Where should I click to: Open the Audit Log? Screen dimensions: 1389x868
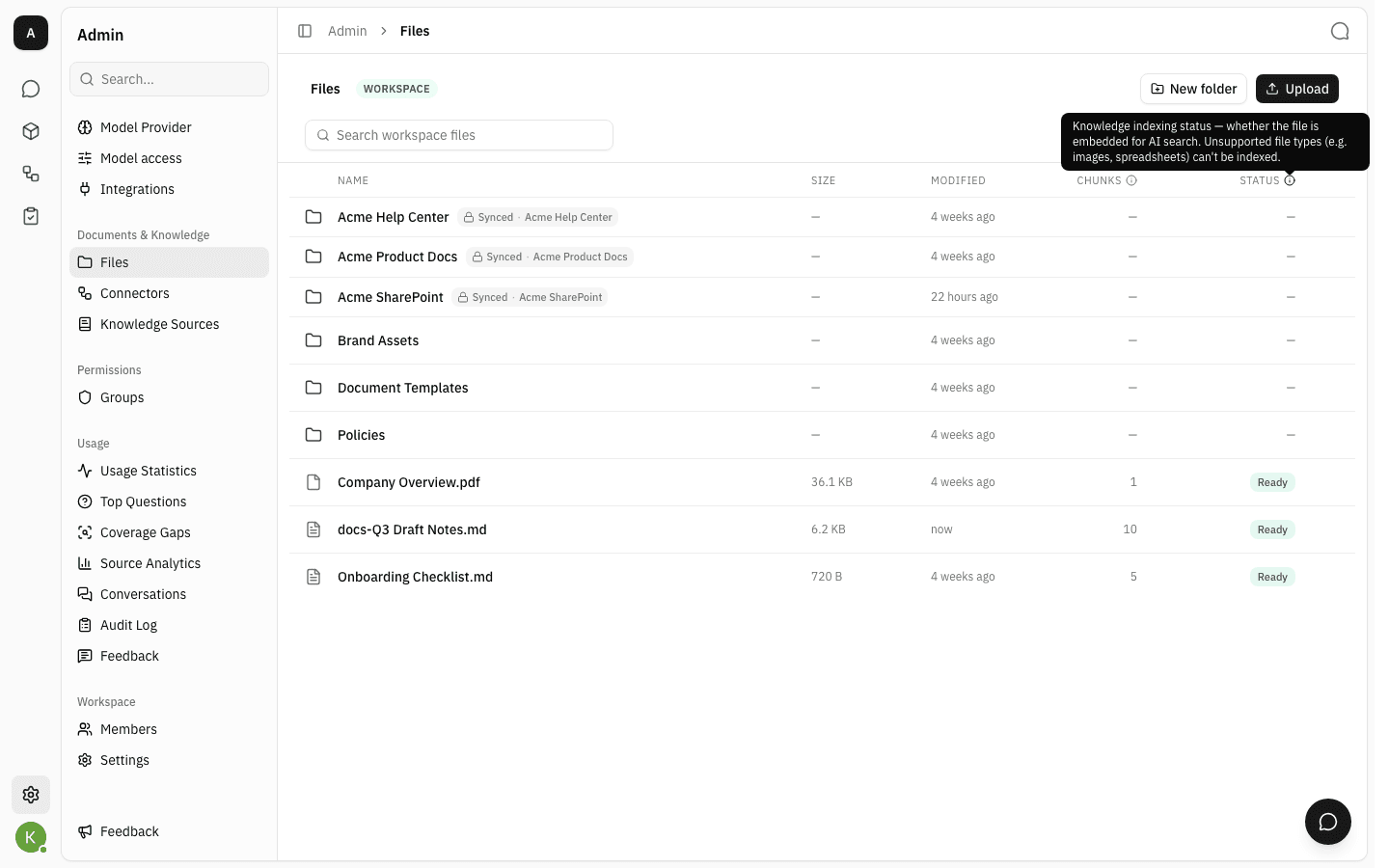[169, 625]
